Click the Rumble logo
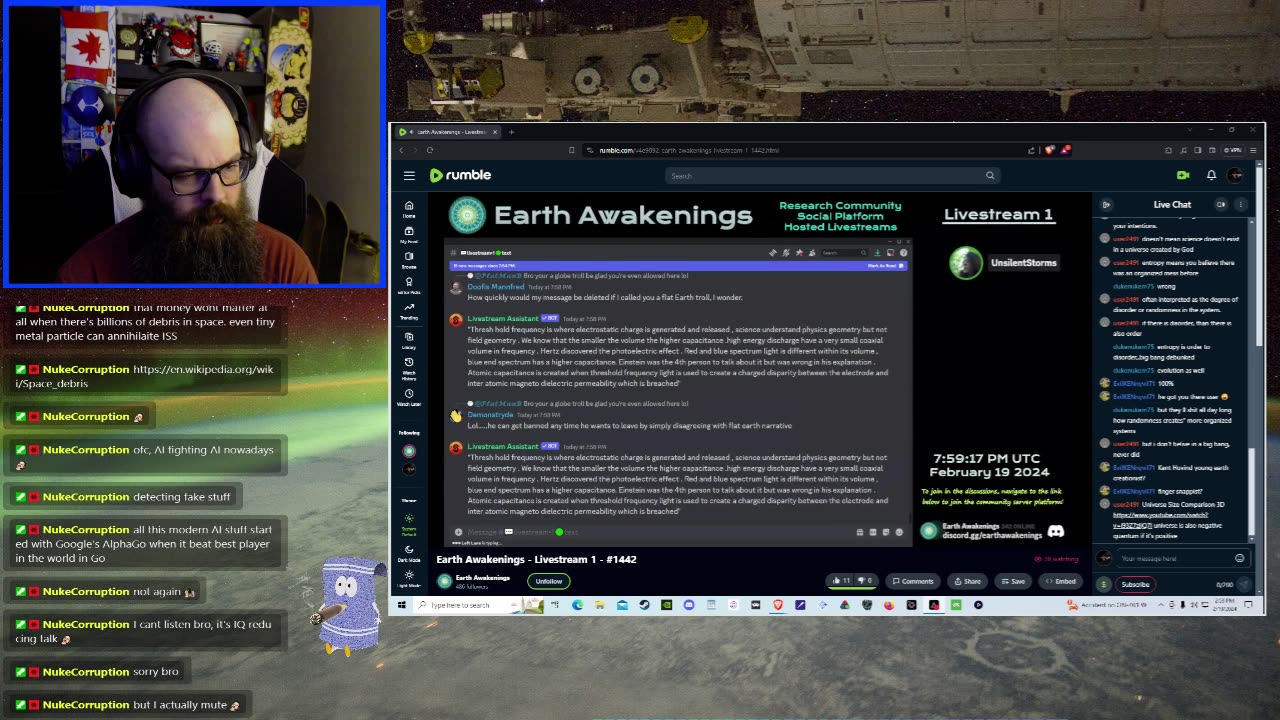1280x720 pixels. click(x=460, y=175)
